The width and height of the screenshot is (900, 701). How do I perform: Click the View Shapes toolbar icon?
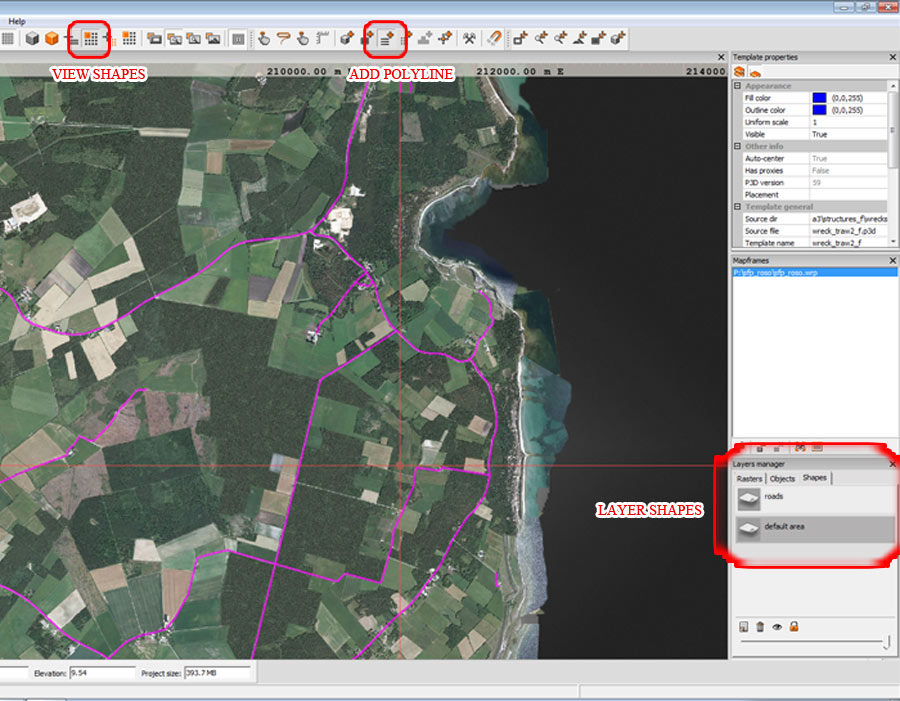tap(91, 39)
